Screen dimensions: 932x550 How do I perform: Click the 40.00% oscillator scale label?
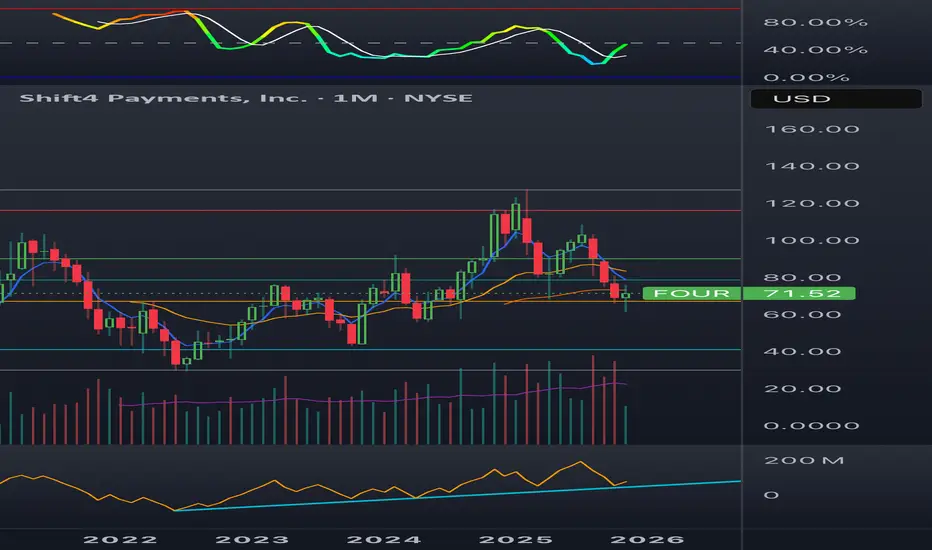[x=816, y=50]
